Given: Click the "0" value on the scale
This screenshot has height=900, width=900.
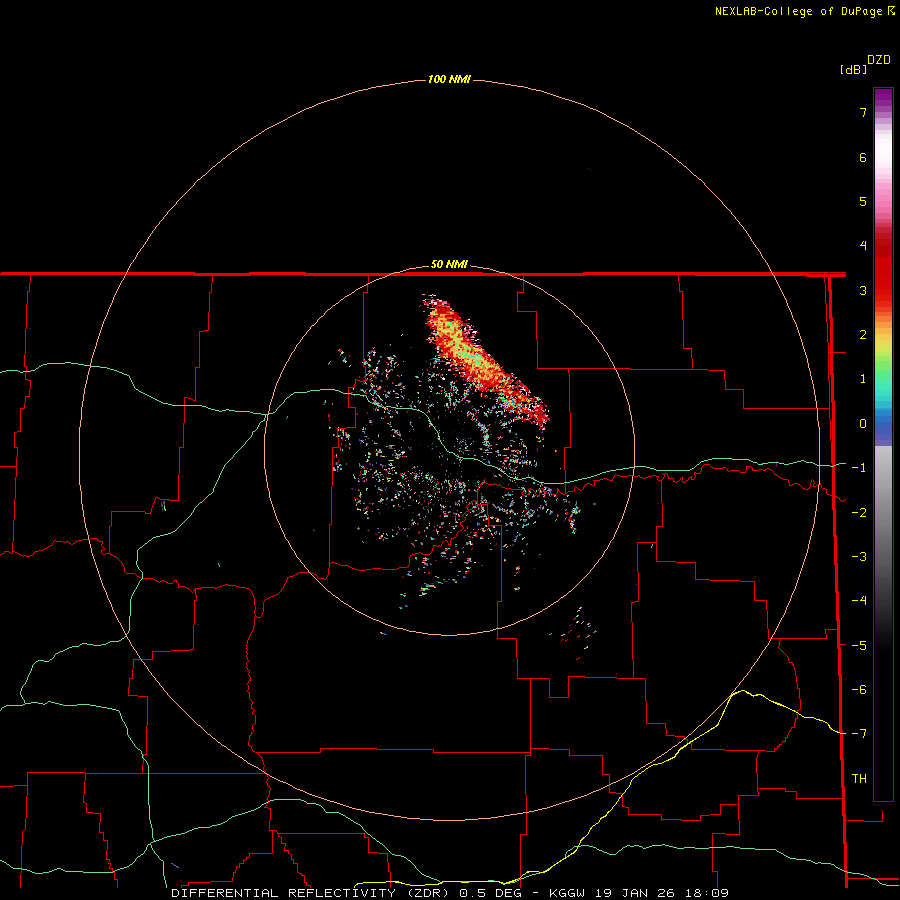Looking at the screenshot, I should [x=863, y=424].
